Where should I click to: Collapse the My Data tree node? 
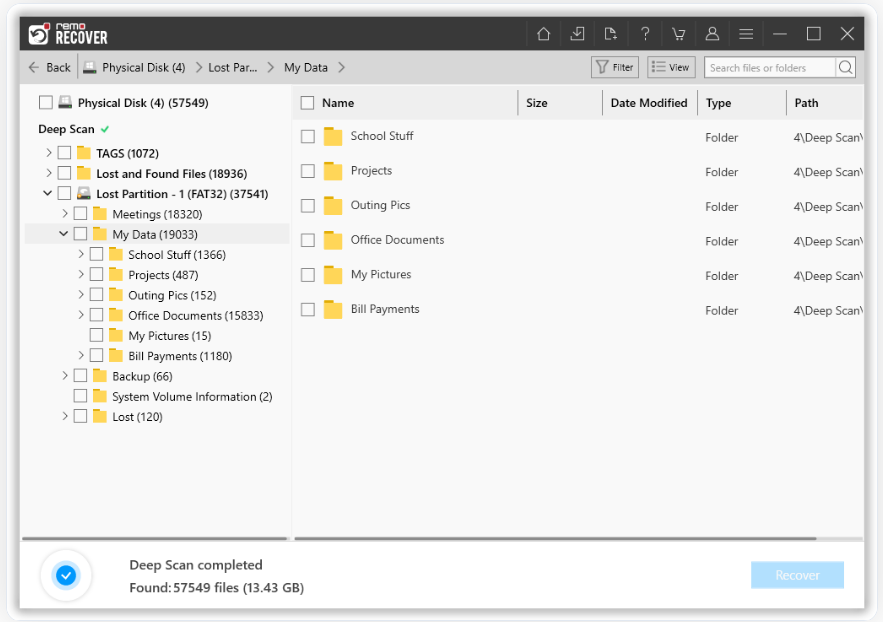(x=63, y=233)
